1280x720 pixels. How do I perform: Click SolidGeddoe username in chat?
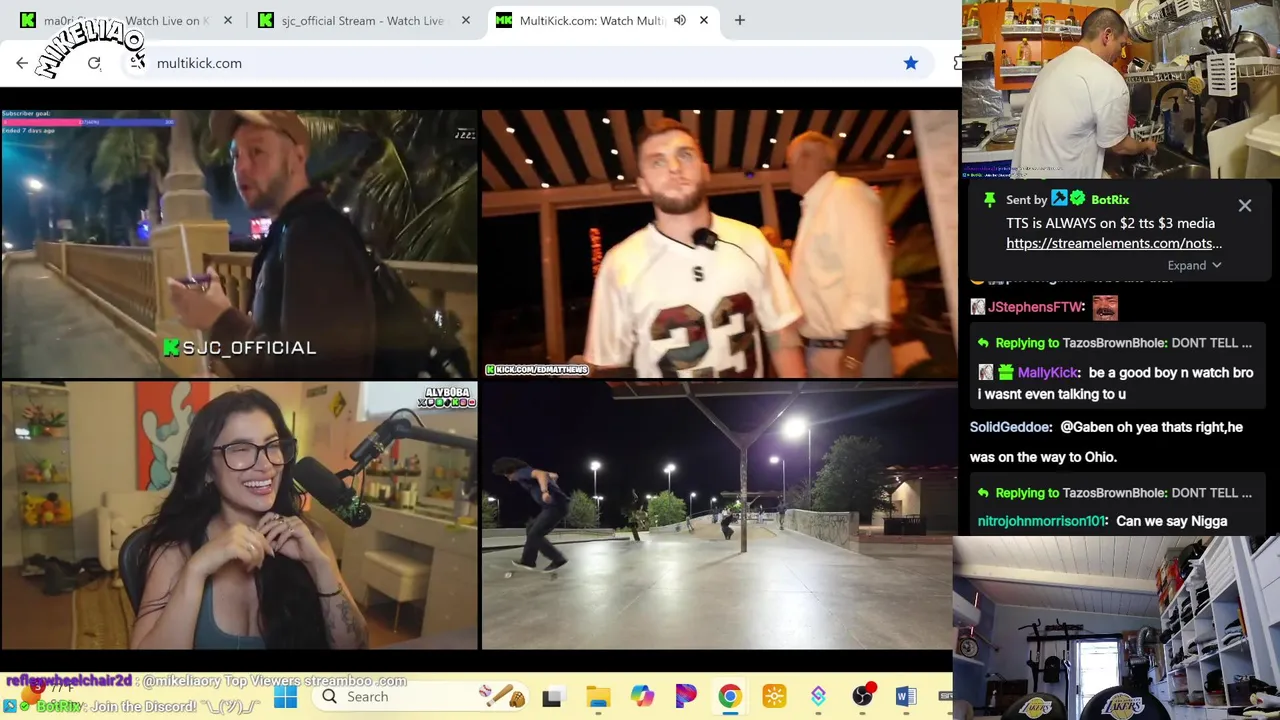(1010, 427)
